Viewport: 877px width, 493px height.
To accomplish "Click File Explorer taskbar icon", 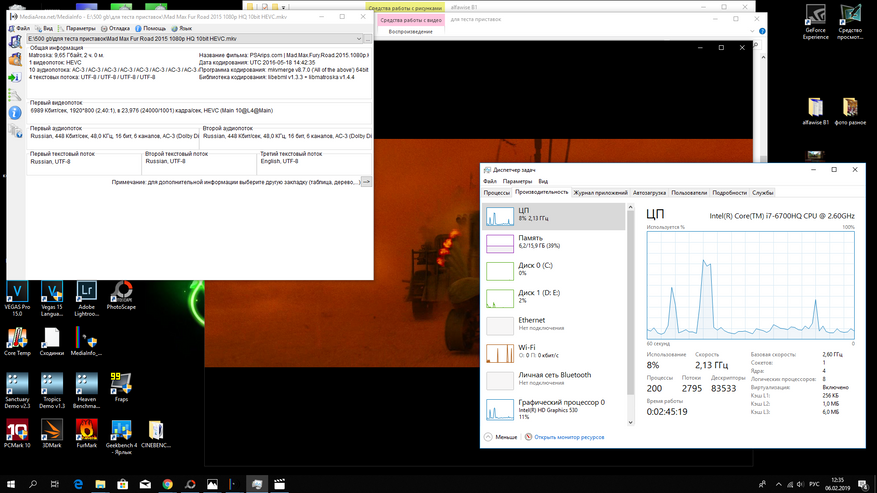I will click(x=100, y=484).
